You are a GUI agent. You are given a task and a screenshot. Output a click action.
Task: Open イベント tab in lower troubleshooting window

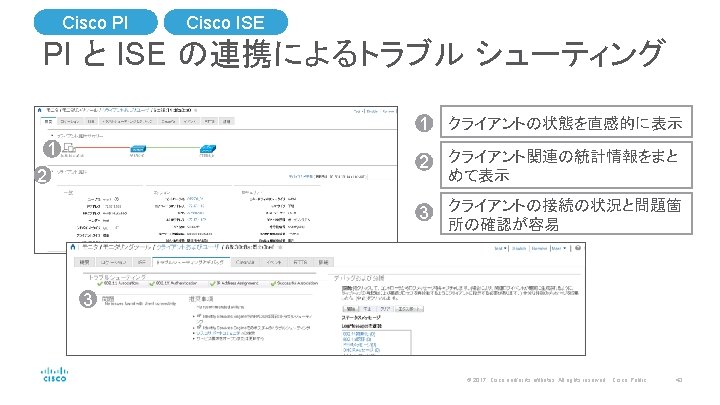tap(274, 262)
